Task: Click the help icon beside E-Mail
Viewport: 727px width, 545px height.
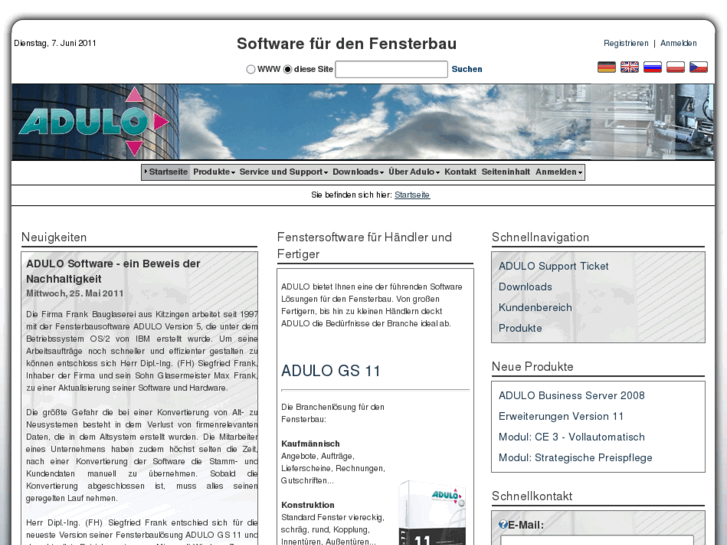Action: tap(503, 525)
